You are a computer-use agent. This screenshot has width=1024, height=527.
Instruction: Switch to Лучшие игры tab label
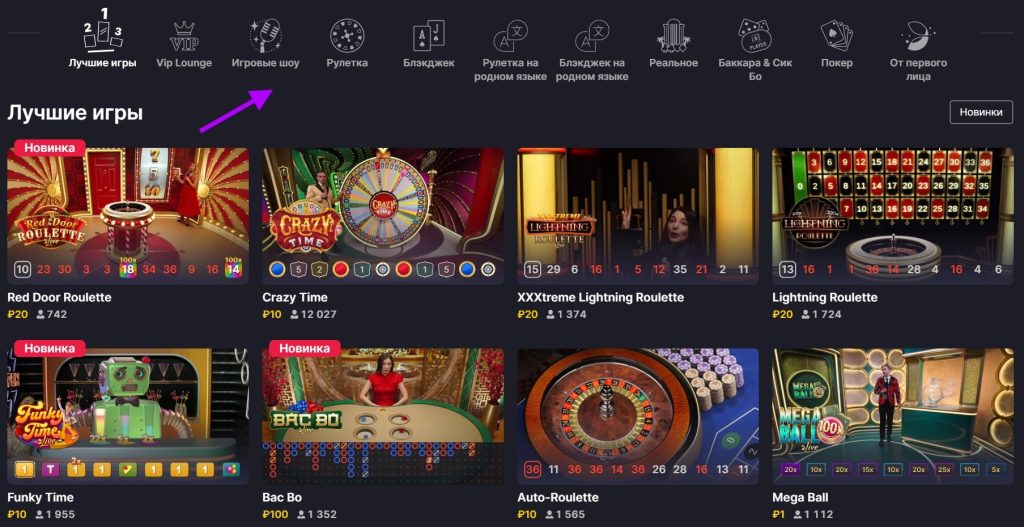pyautogui.click(x=103, y=63)
